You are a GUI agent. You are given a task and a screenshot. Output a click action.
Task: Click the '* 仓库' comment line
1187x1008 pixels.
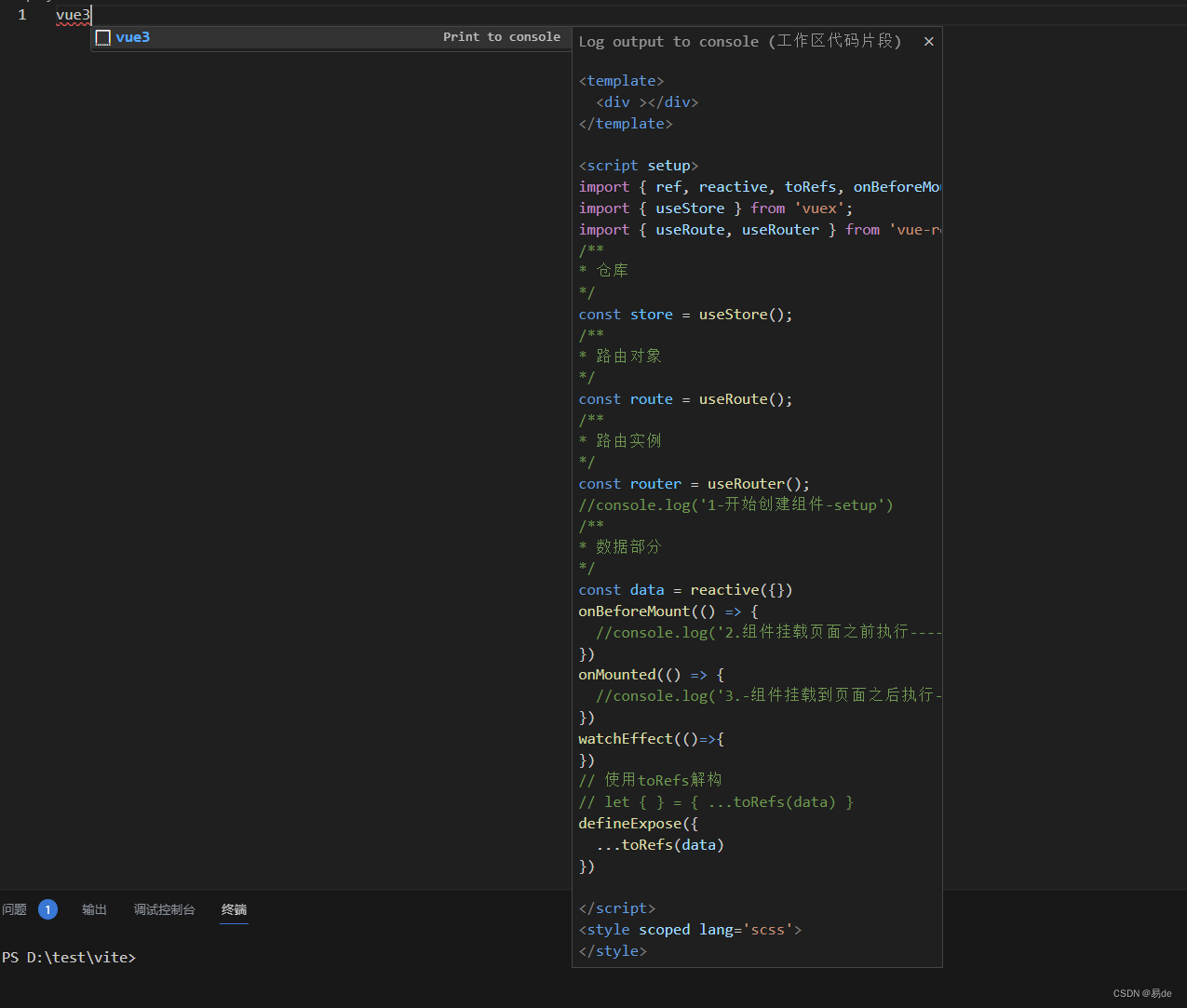tap(603, 270)
